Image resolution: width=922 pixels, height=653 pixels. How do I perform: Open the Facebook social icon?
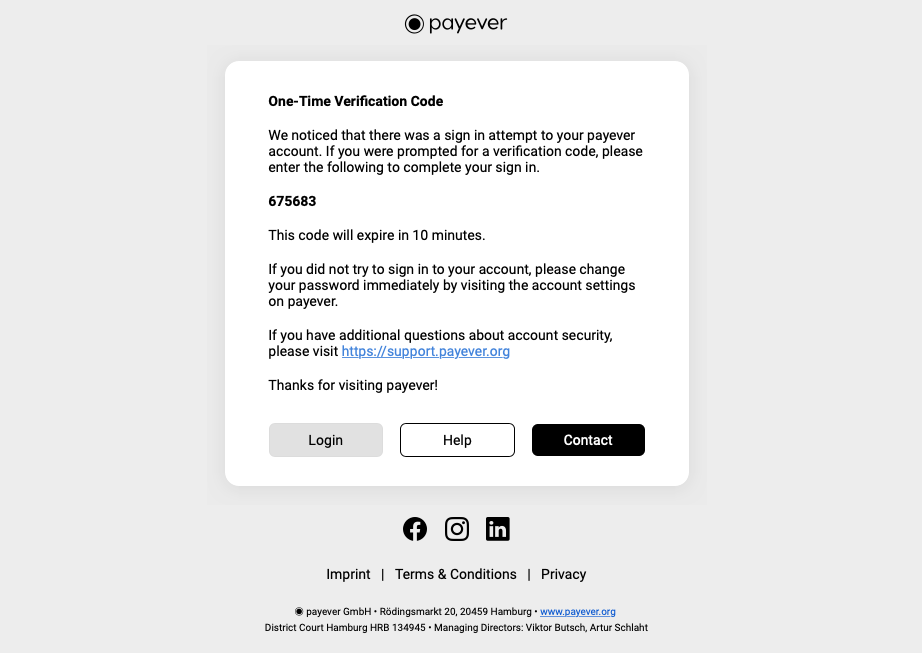(415, 529)
